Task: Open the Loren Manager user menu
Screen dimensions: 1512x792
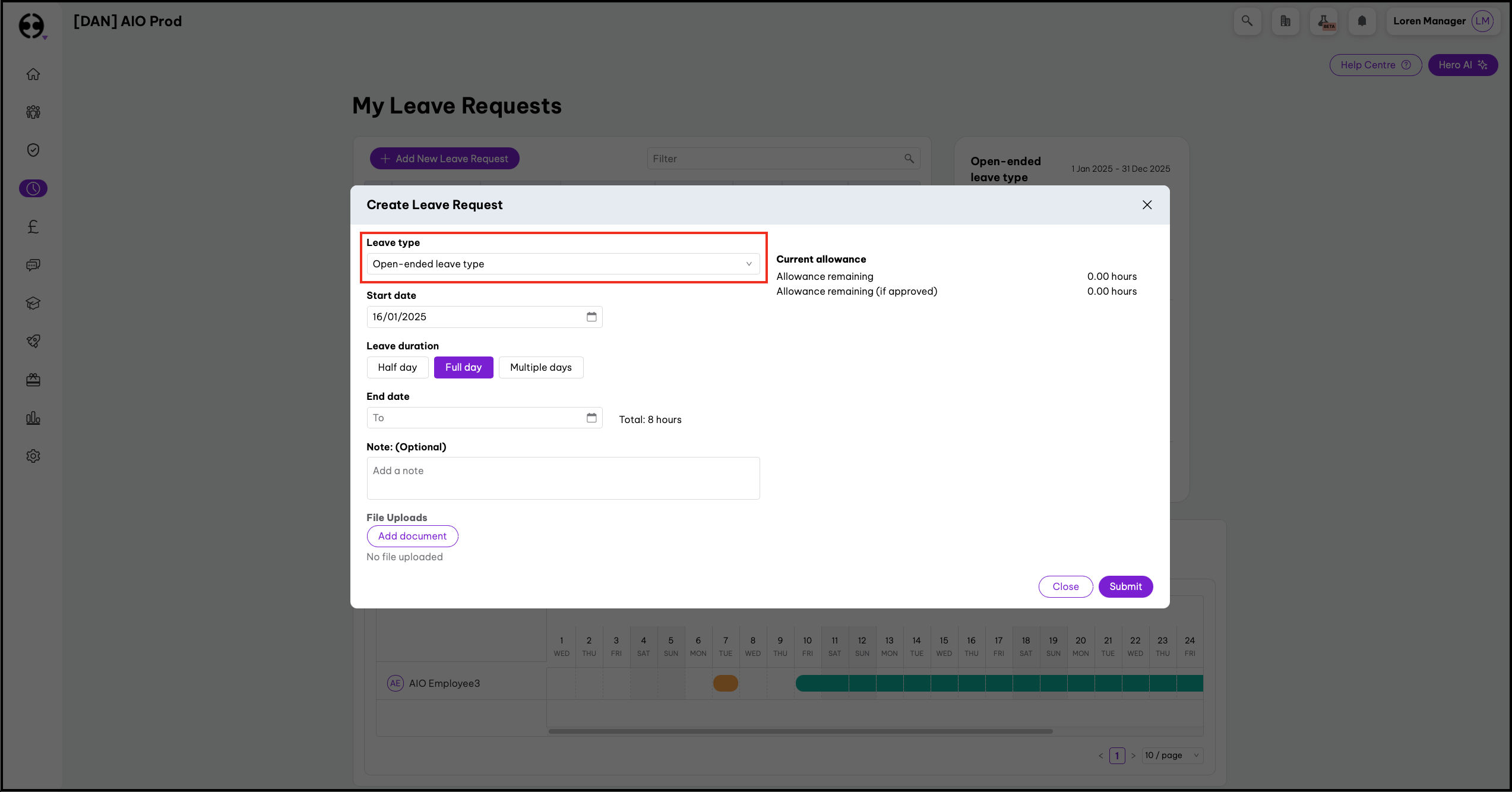Action: tap(1442, 21)
